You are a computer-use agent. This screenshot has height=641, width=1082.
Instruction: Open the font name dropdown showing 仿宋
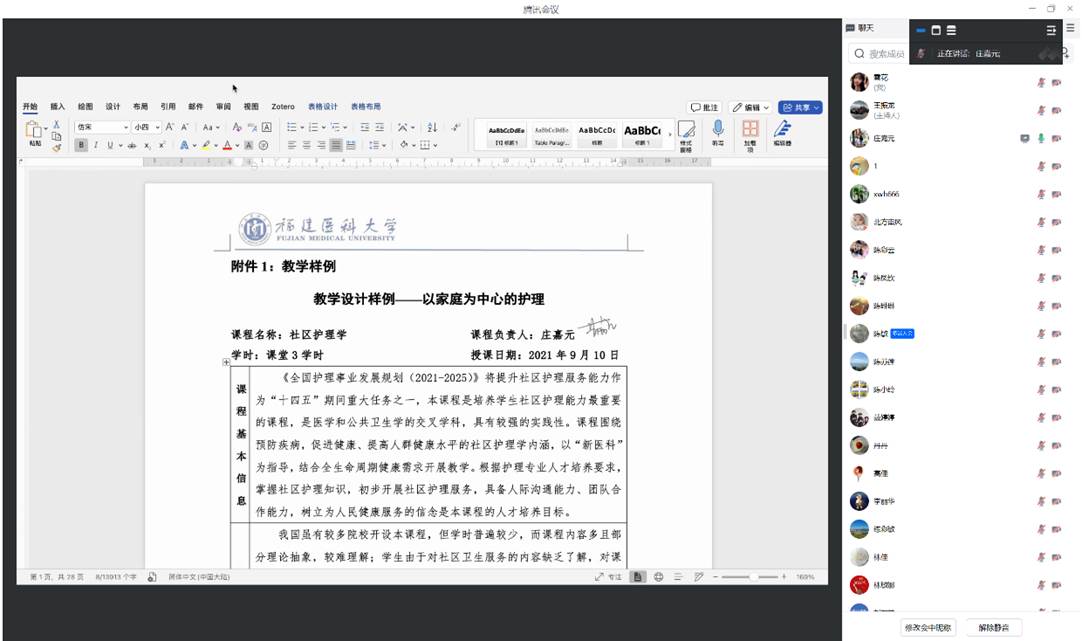coord(103,127)
